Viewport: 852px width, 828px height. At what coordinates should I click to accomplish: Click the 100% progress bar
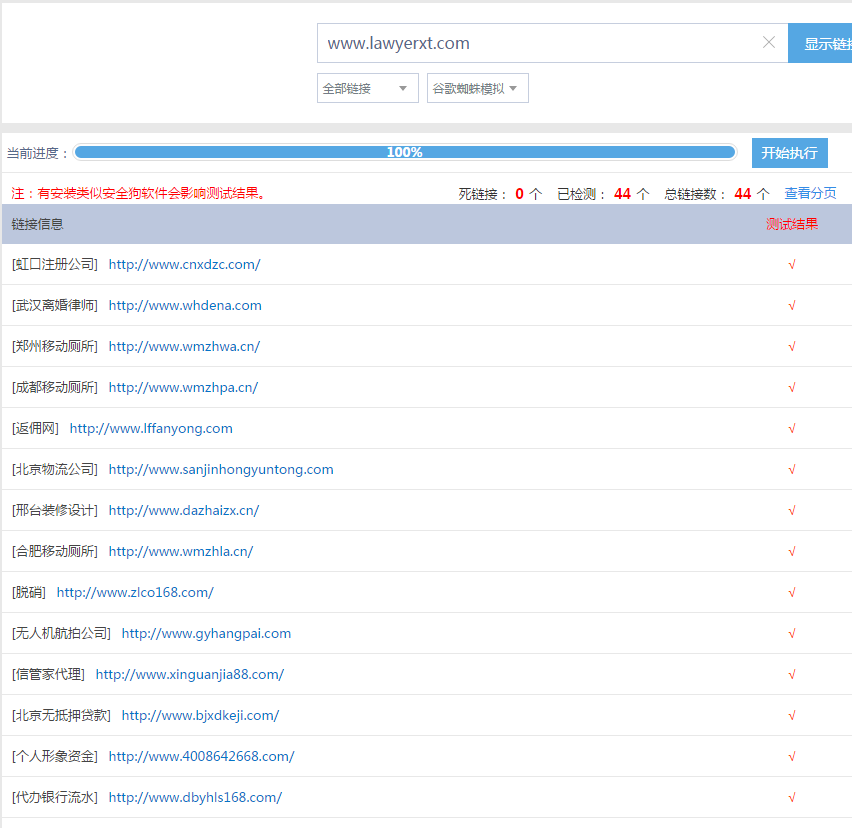(404, 152)
